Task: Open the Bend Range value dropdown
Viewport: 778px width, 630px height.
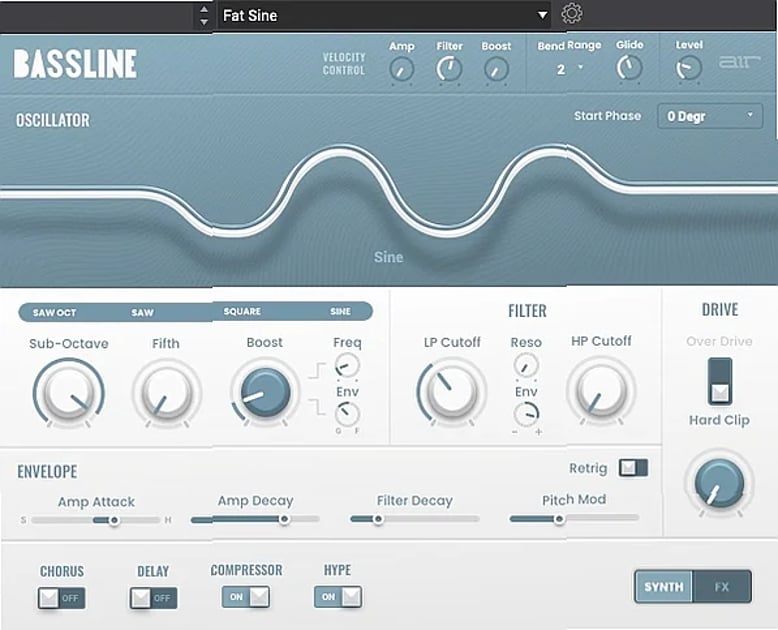Action: click(x=569, y=69)
